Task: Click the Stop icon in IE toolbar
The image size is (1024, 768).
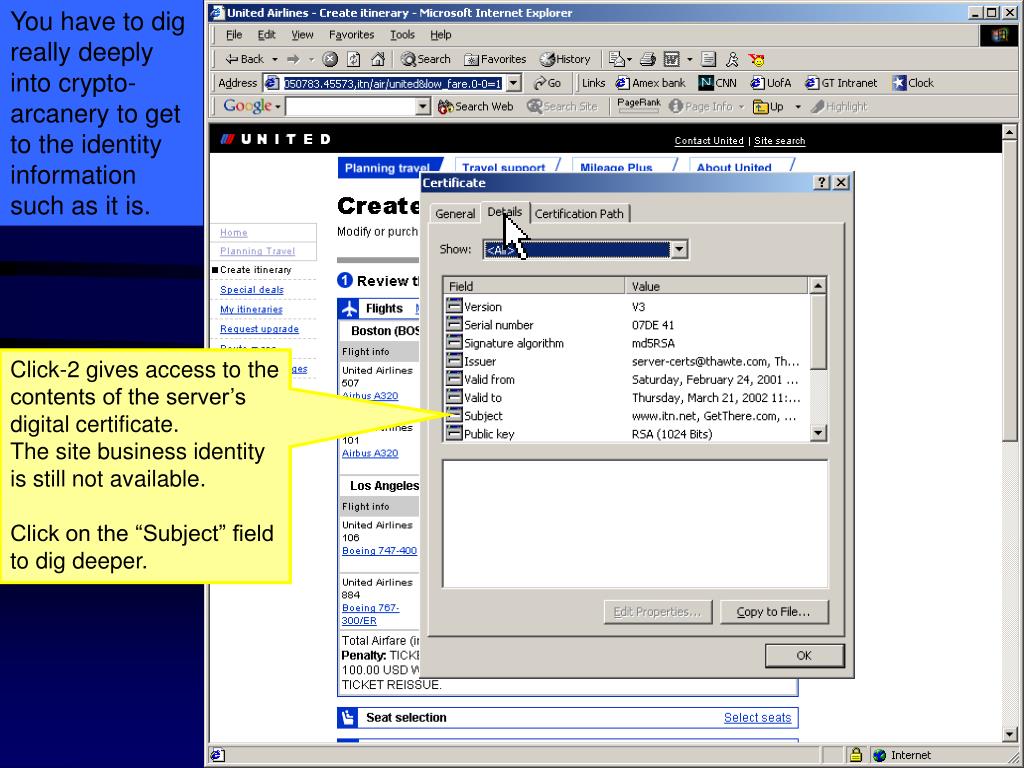Action: coord(330,59)
